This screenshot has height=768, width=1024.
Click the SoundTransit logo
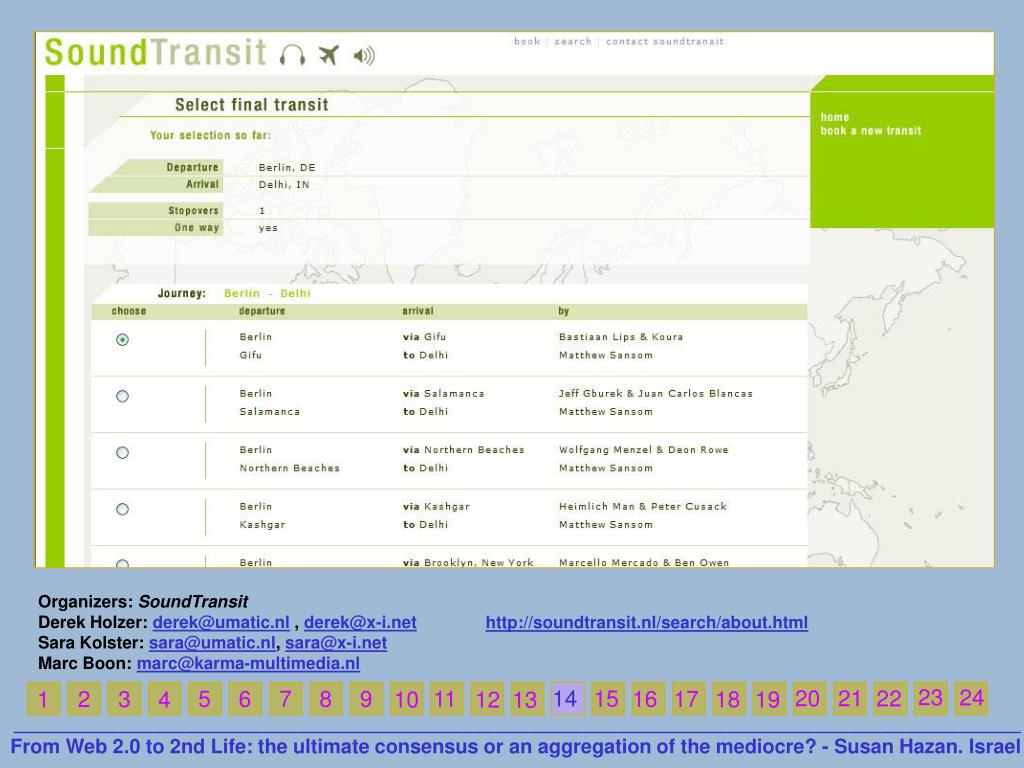[155, 52]
